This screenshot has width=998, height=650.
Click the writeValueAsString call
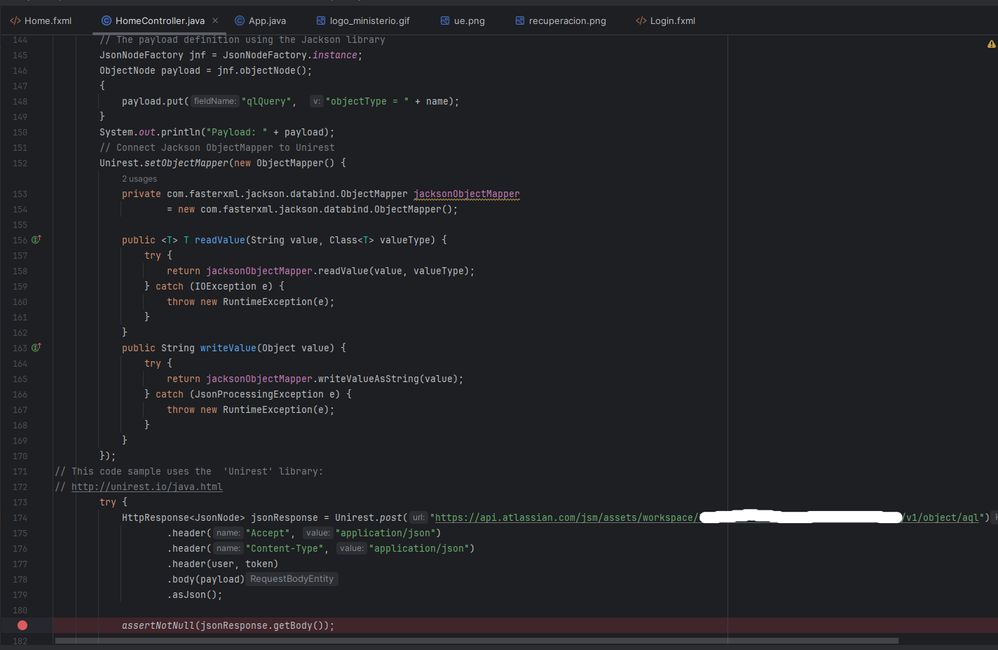coord(368,379)
